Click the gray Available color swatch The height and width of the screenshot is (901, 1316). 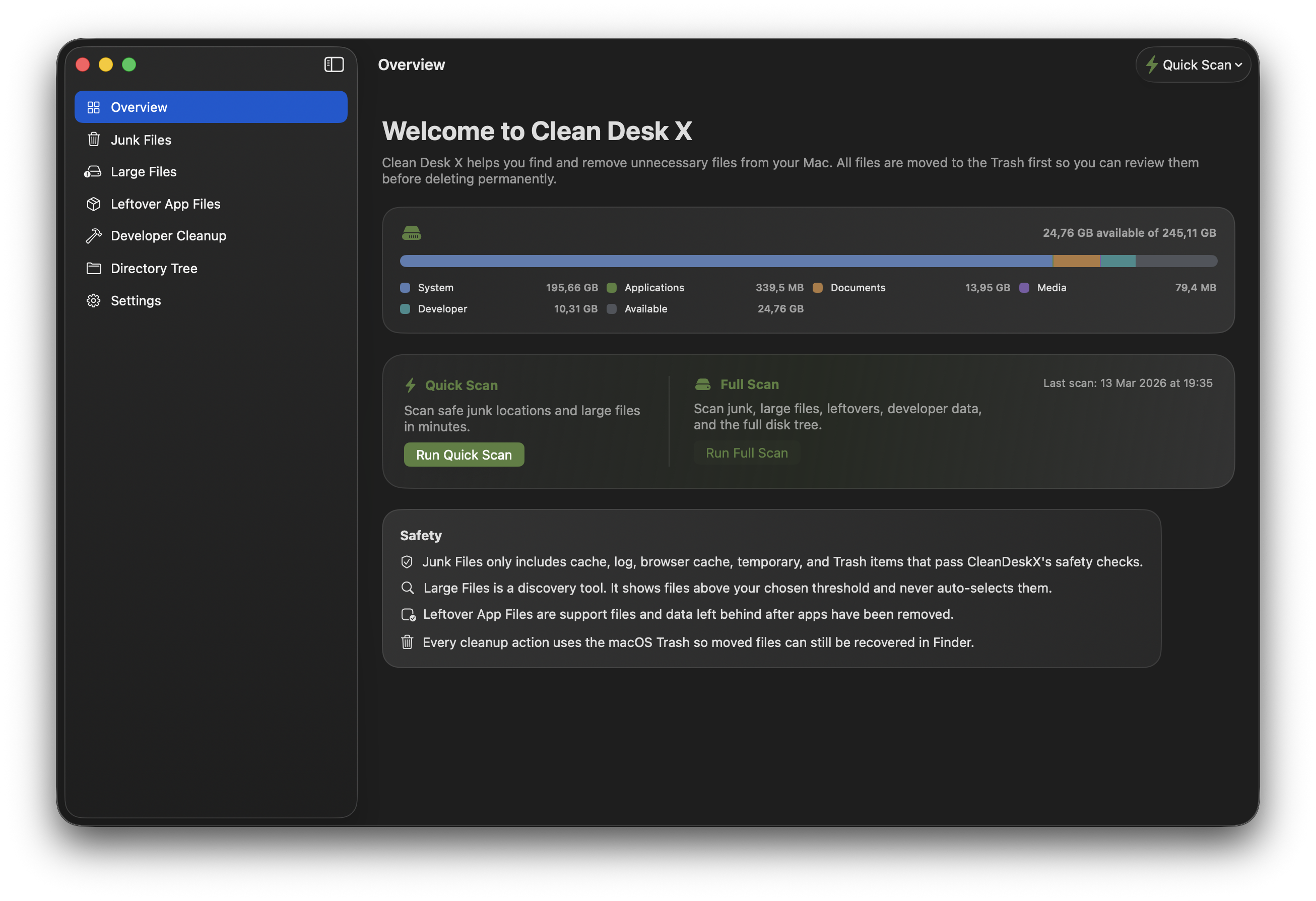click(612, 308)
